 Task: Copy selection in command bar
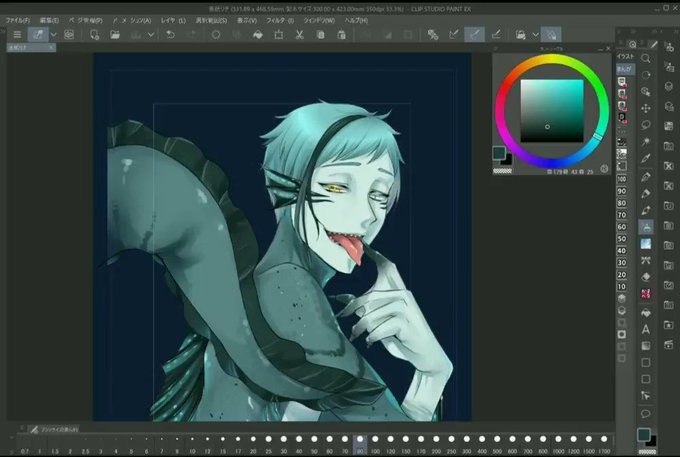point(320,35)
